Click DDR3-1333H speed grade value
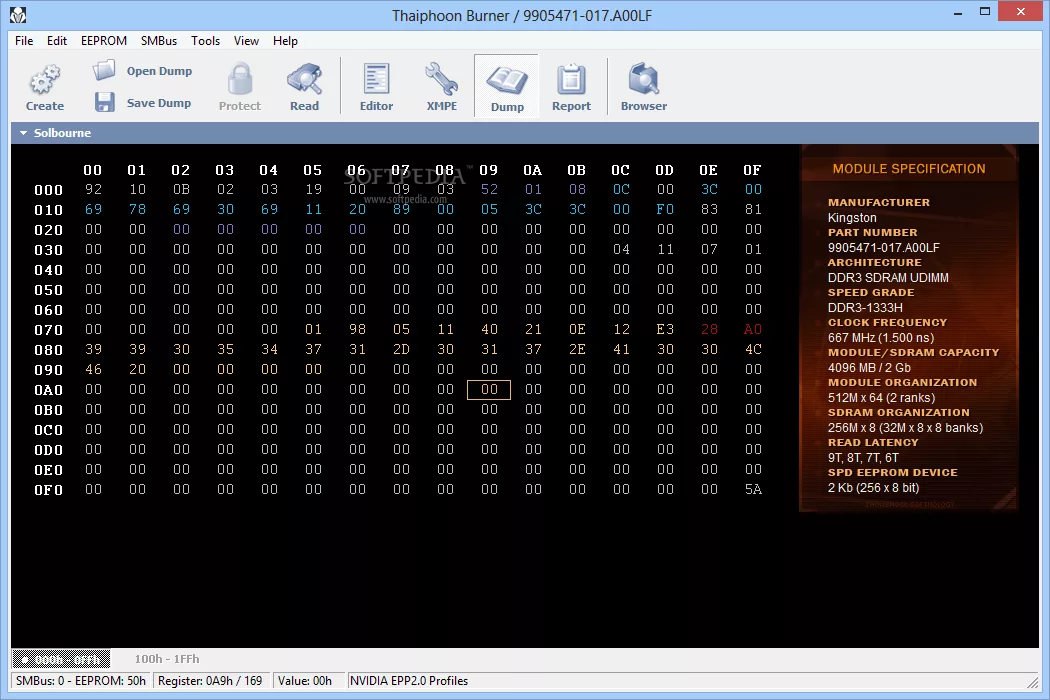1050x700 pixels. click(x=865, y=307)
